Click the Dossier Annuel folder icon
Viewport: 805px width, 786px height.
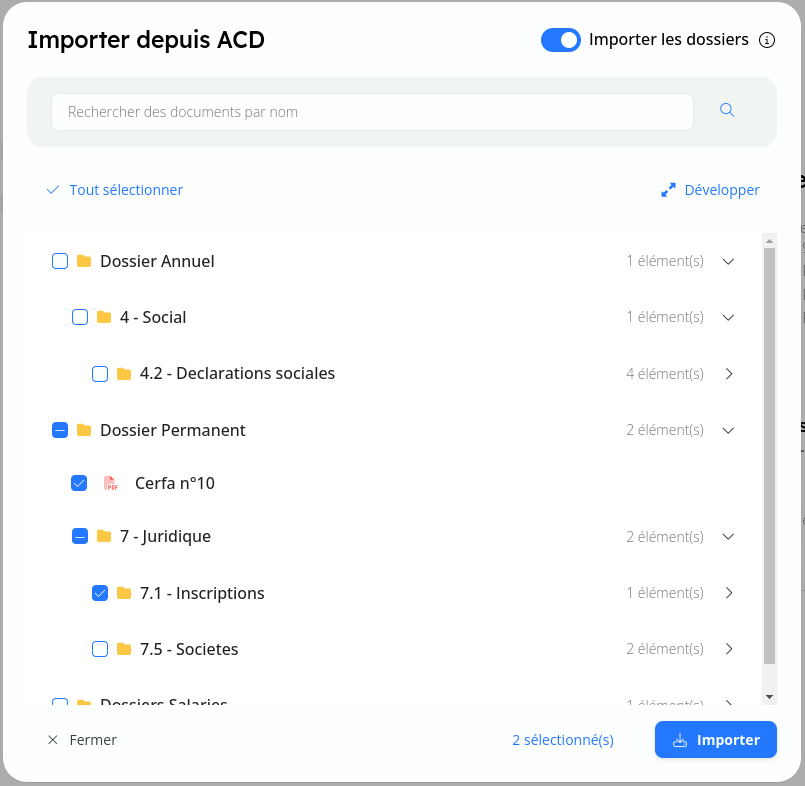click(x=84, y=262)
